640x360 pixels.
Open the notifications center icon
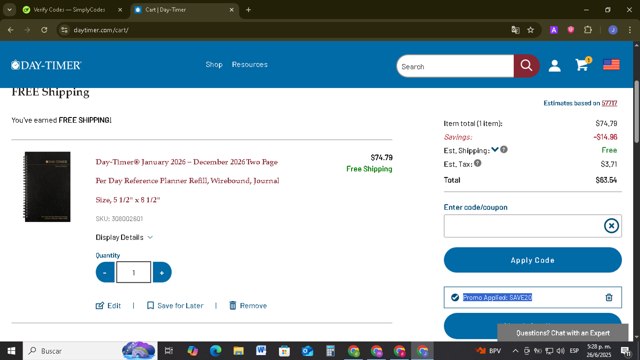pos(625,351)
